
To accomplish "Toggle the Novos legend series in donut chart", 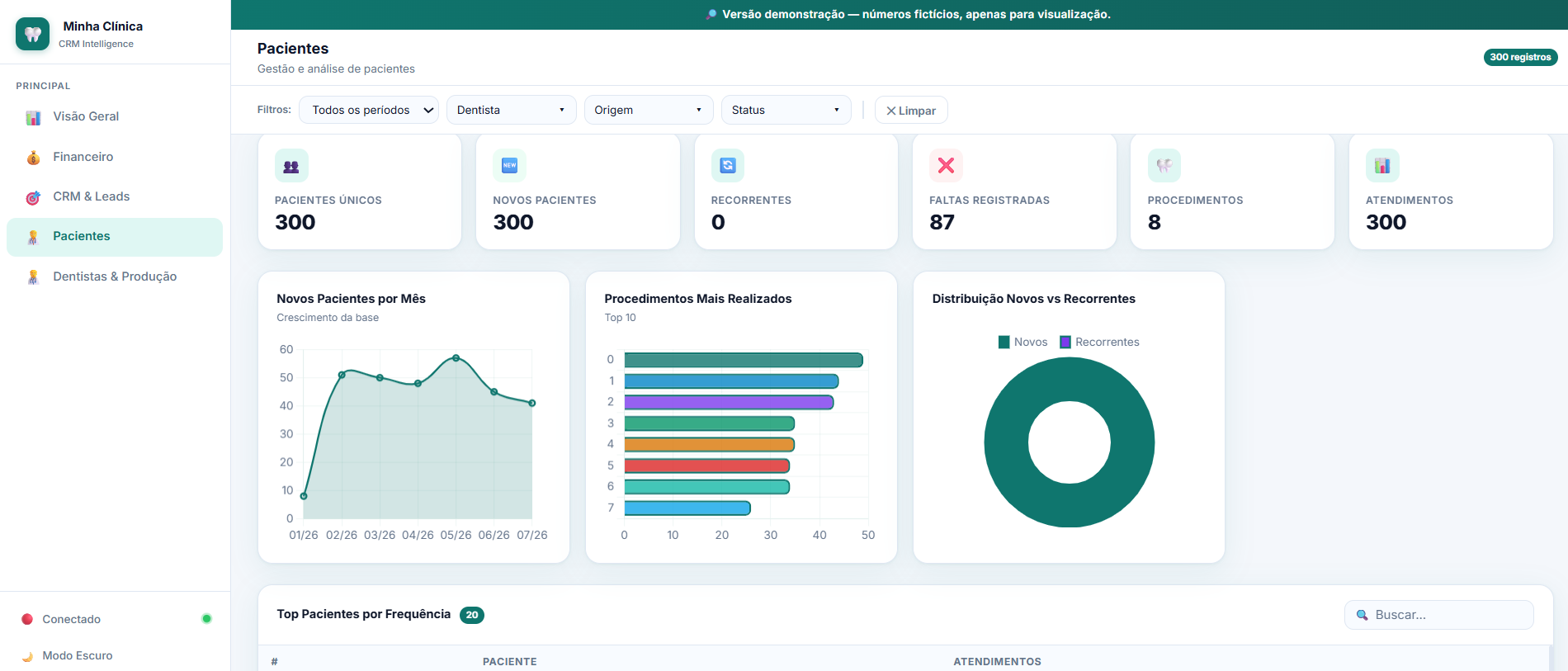I will click(x=1023, y=342).
